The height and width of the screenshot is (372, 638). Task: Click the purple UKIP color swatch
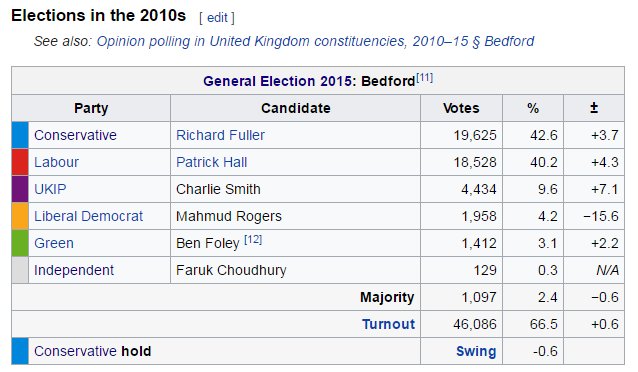point(20,189)
